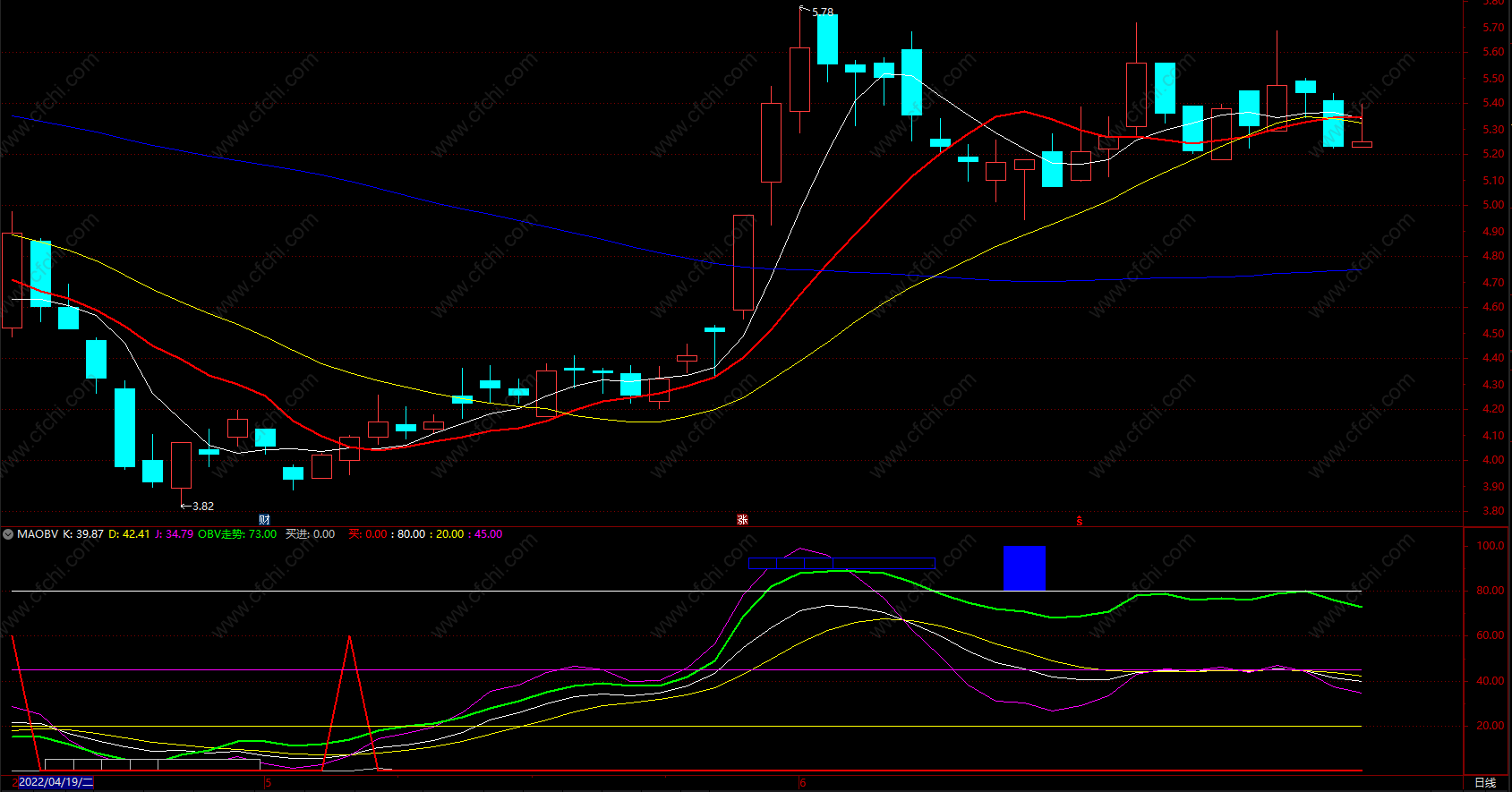Click the 财 financial event marker

tap(264, 519)
